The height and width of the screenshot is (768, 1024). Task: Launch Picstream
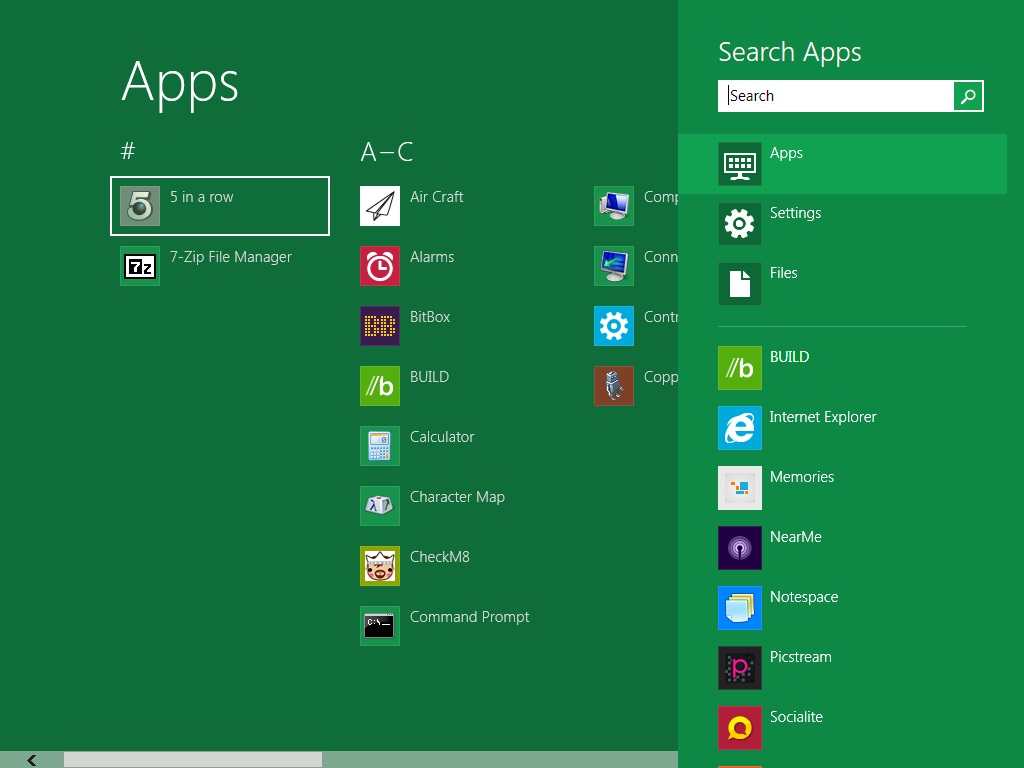[800, 657]
